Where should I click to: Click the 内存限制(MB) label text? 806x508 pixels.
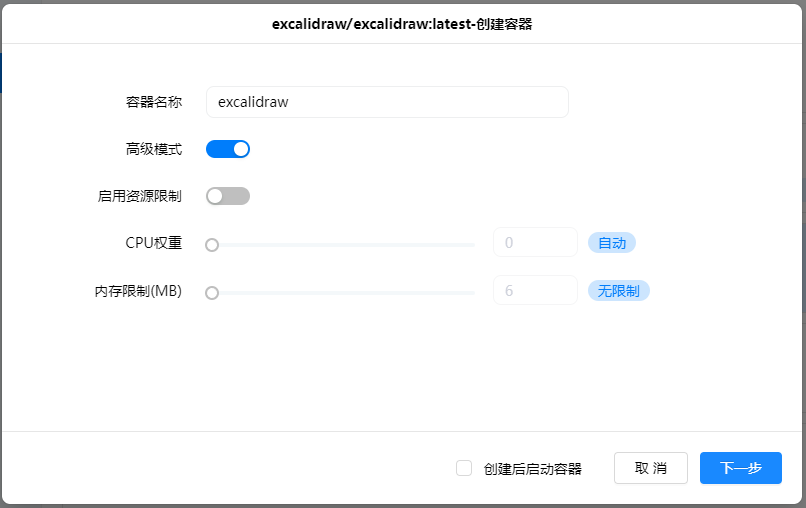click(138, 292)
